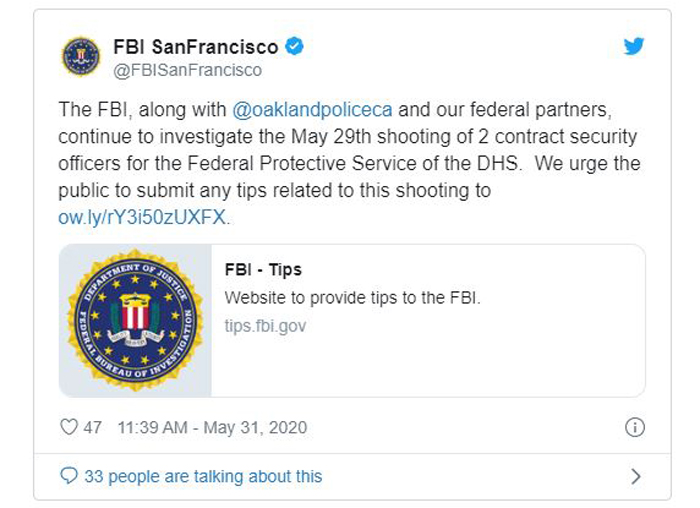700x508 pixels.
Task: Expand the conversation with right chevron
Action: 636,476
